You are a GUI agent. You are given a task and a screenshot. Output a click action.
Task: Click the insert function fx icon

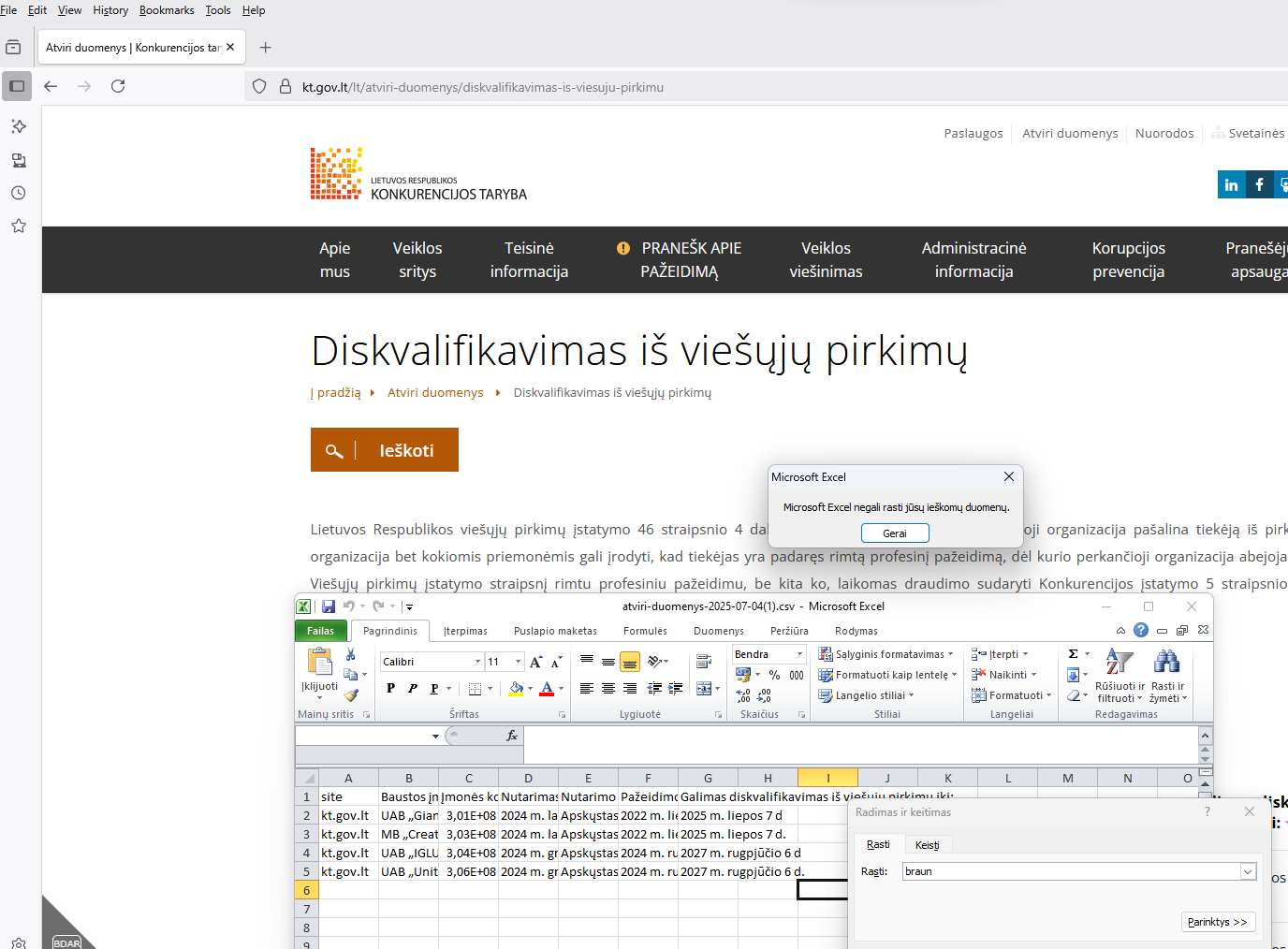pos(512,736)
